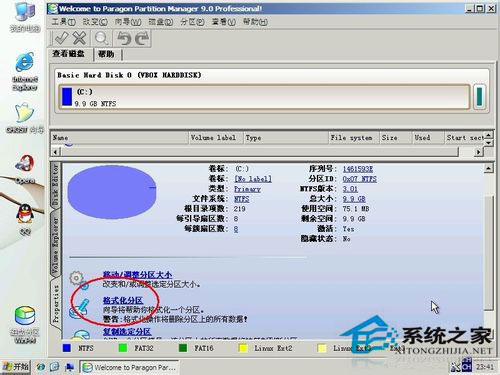Screen dimensions: 500x375
Task: Open Internet Explorer quick launch icon in taskbar
Action: [41, 367]
